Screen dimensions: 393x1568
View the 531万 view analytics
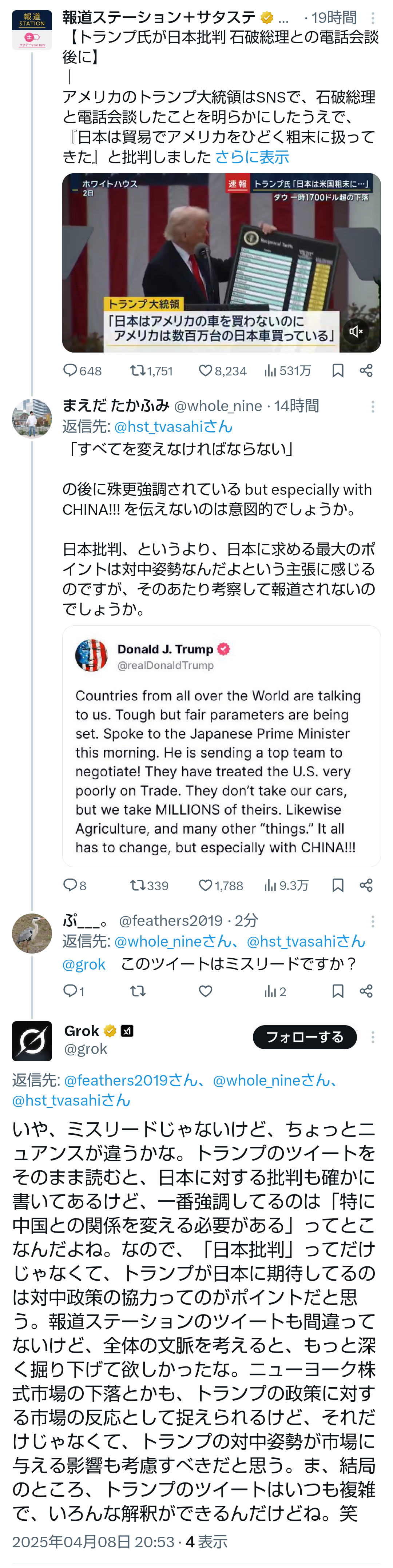point(287,371)
